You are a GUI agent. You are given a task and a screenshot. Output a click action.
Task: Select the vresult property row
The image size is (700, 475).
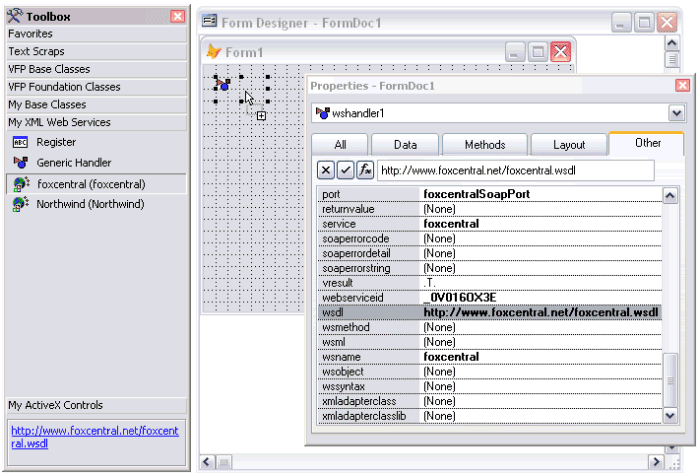pyautogui.click(x=489, y=283)
